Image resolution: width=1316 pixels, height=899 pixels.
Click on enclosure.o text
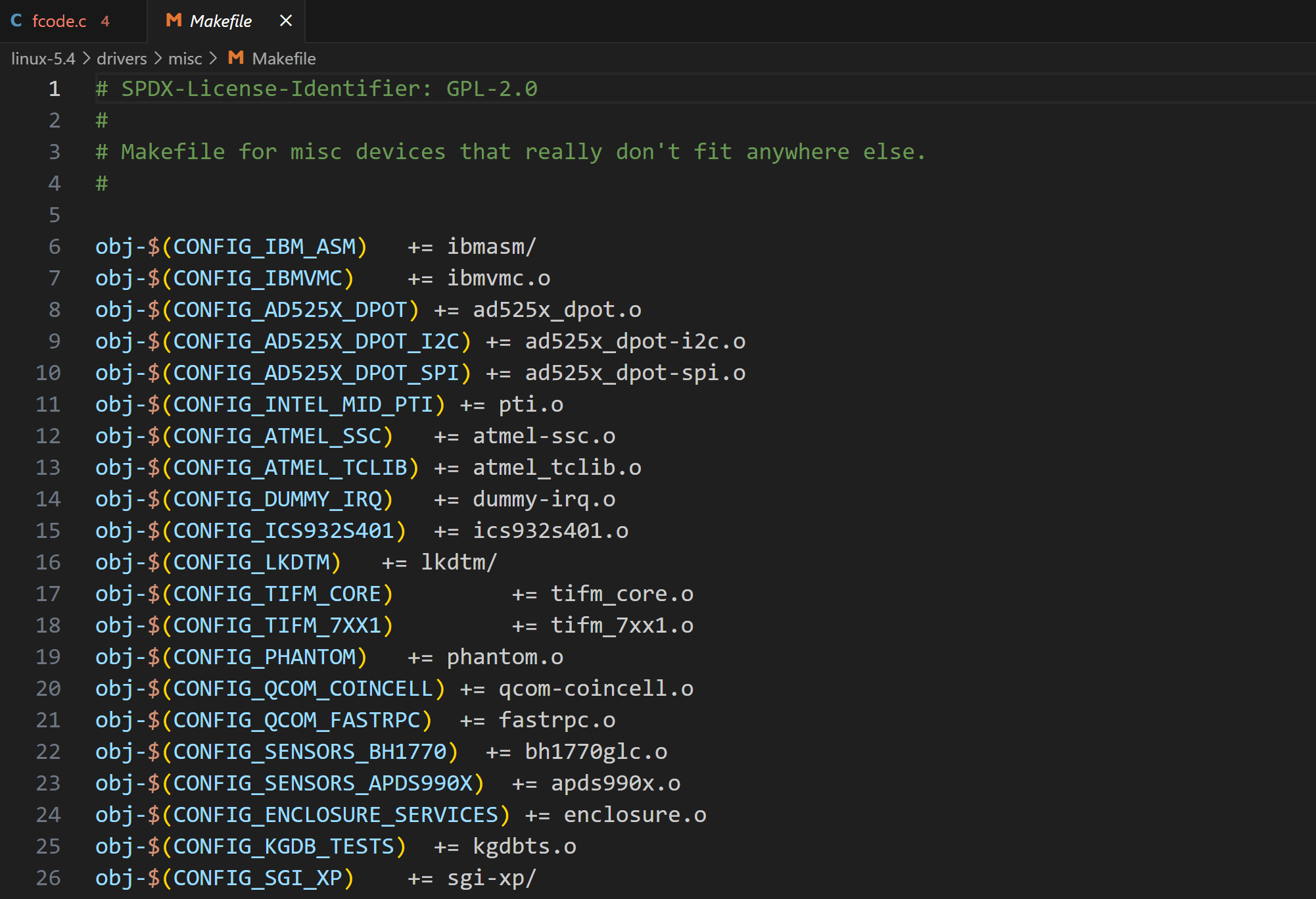click(x=635, y=815)
